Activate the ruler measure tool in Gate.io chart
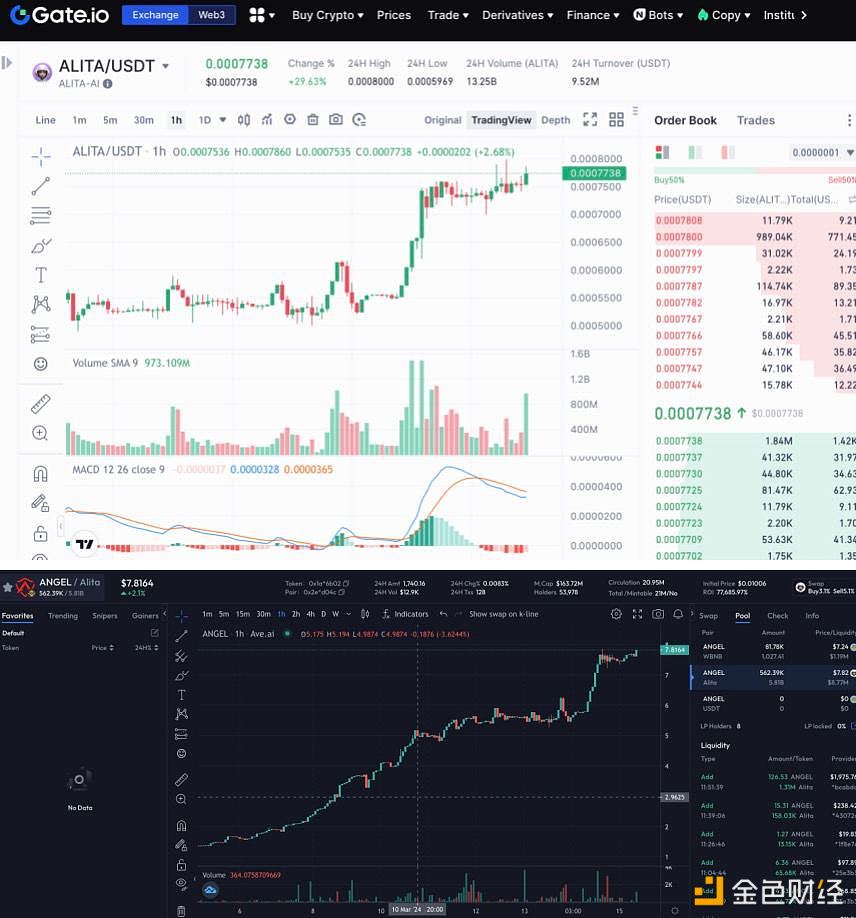The image size is (856, 918). [40, 404]
